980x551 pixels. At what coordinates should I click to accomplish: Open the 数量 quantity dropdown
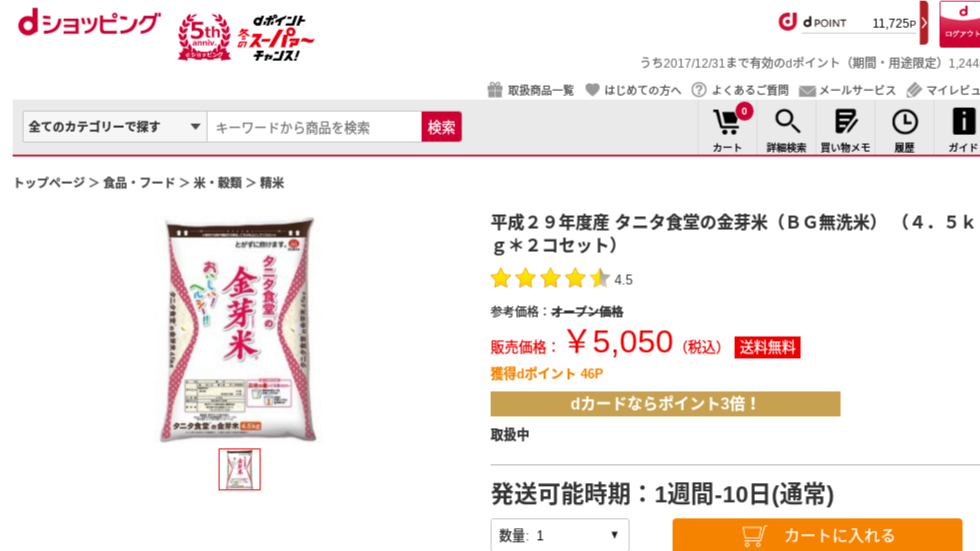pos(559,535)
